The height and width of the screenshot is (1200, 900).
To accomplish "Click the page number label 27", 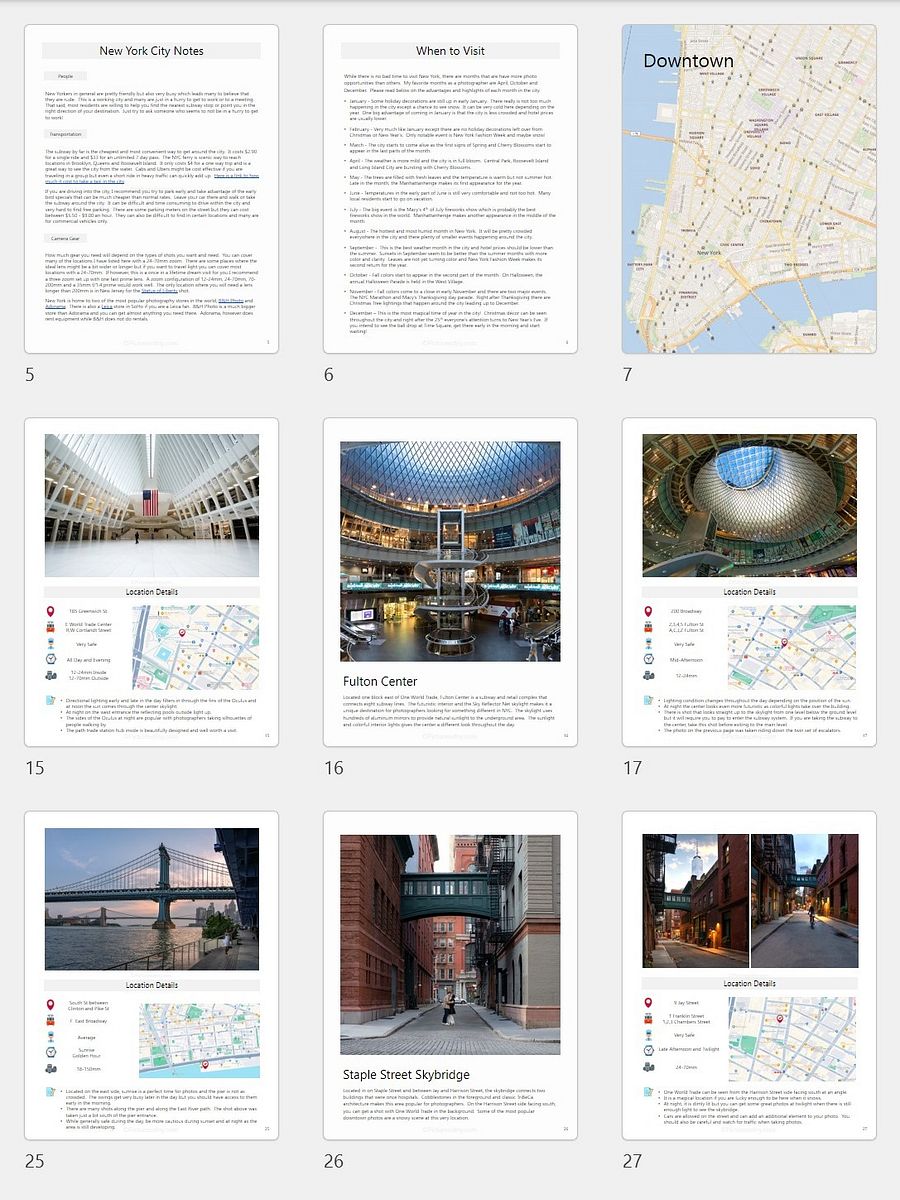I will (x=632, y=1161).
